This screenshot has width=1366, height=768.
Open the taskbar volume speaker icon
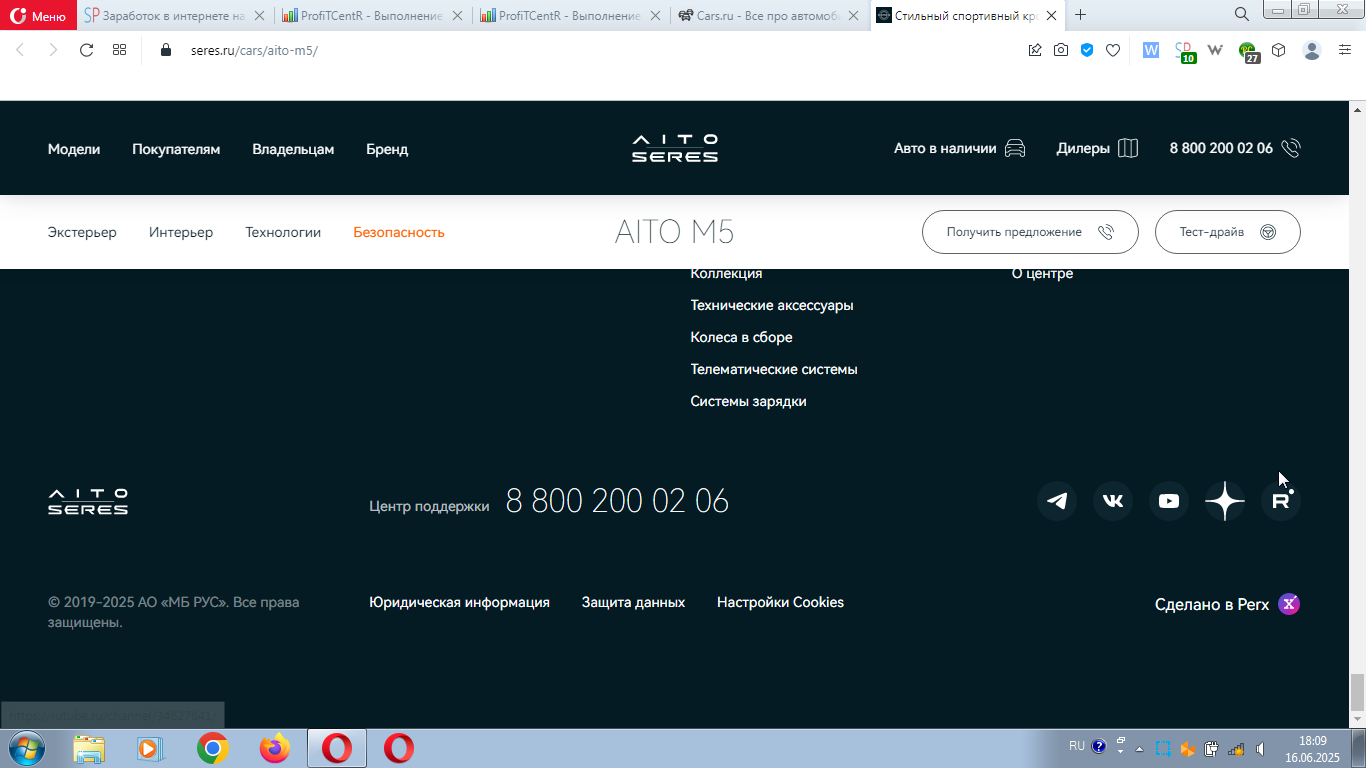click(x=1261, y=748)
